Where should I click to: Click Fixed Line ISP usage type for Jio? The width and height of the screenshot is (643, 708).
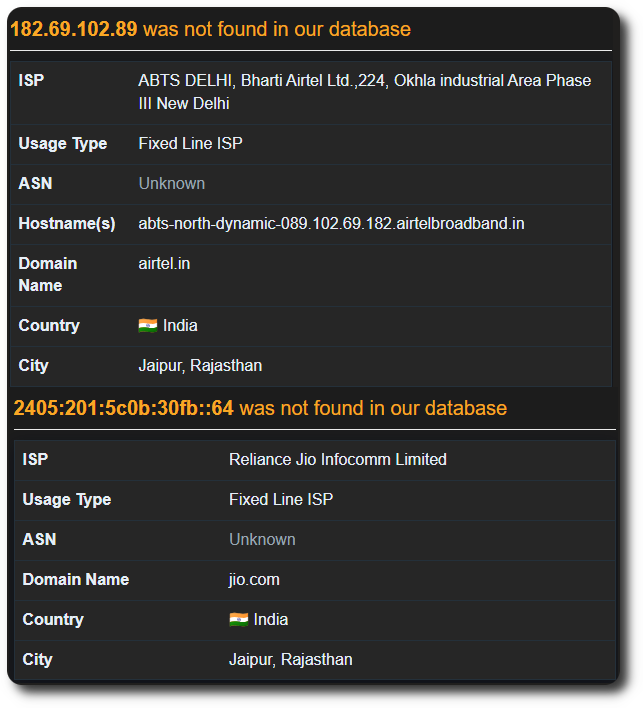[281, 500]
